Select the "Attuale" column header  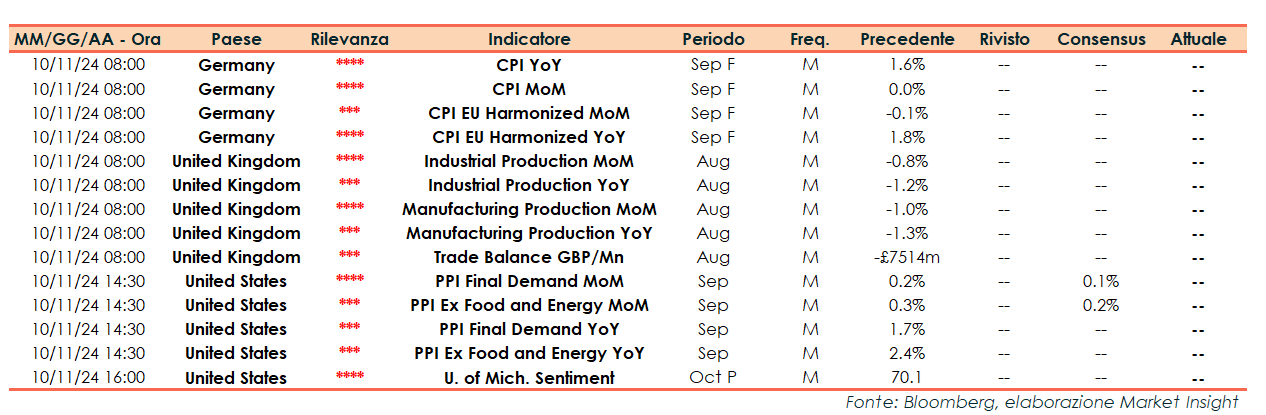coord(1198,40)
